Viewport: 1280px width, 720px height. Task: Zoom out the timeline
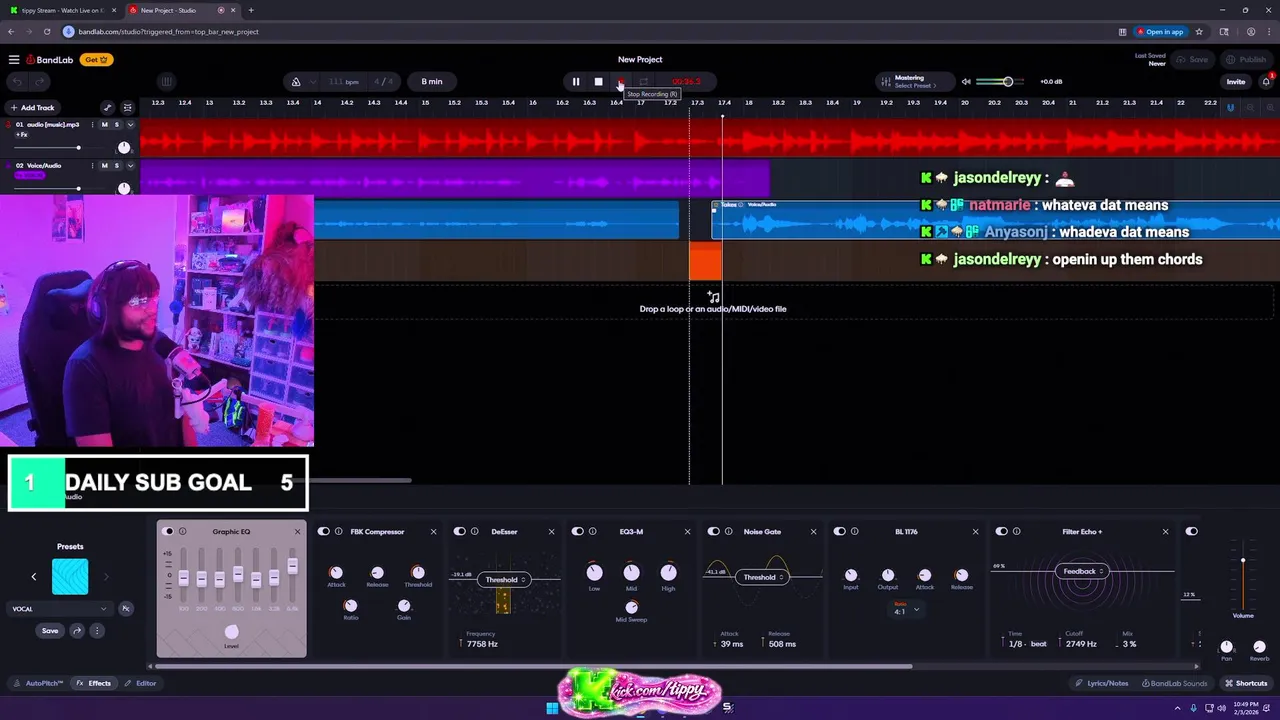tap(1250, 107)
